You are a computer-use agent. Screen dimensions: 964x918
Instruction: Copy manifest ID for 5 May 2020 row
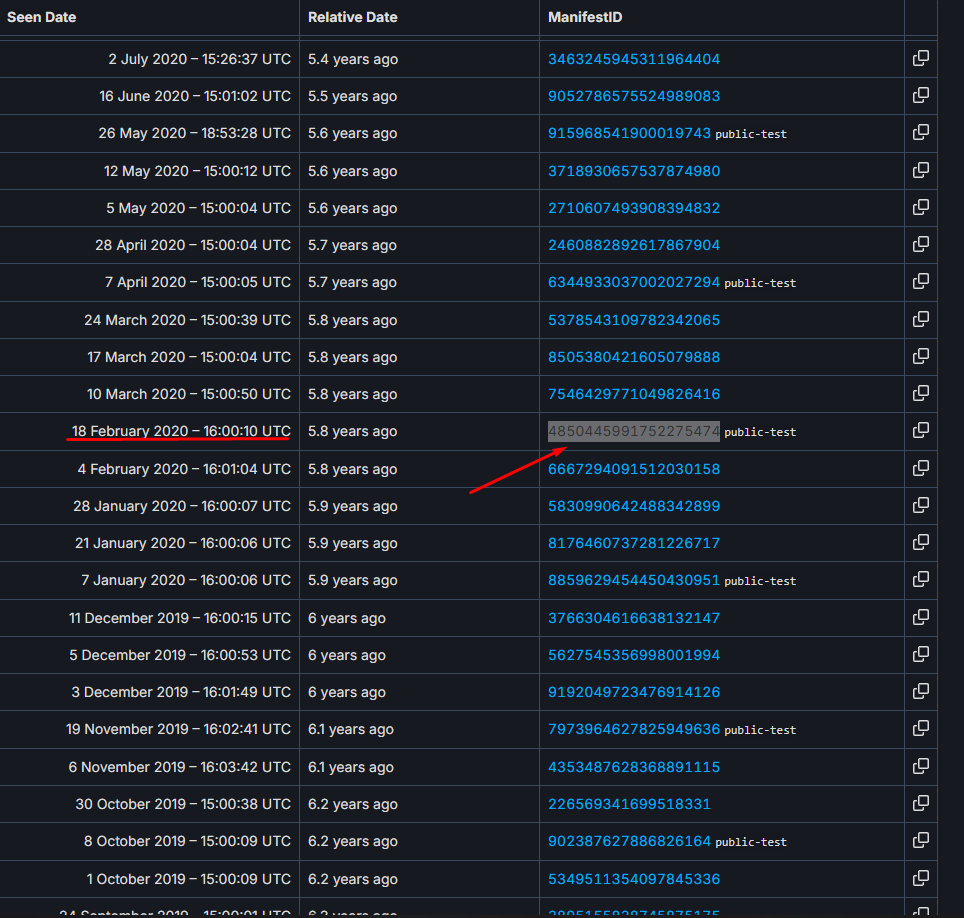(921, 208)
